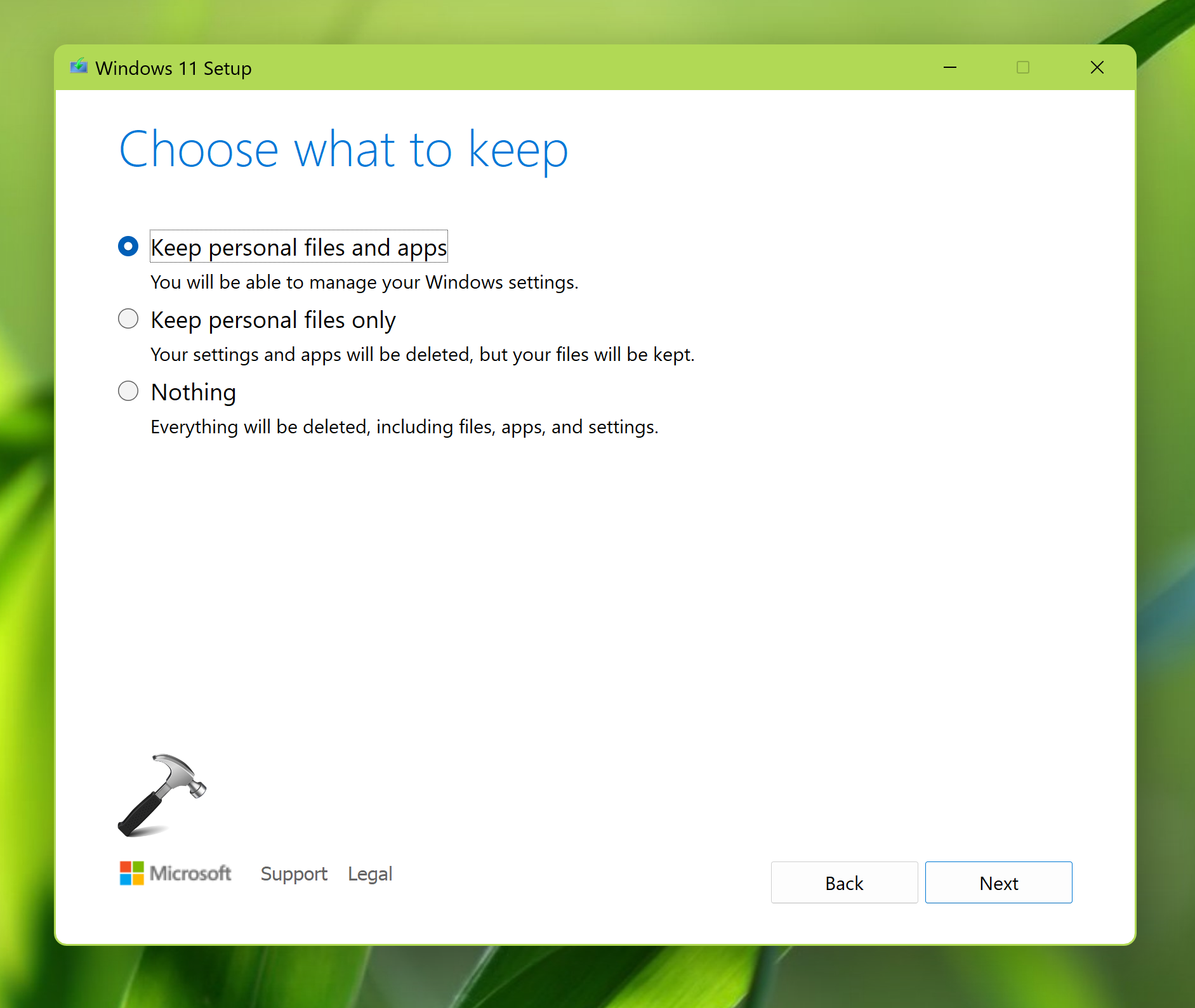1195x1008 pixels.
Task: Click the 'Nothing' option label text
Action: [x=194, y=392]
